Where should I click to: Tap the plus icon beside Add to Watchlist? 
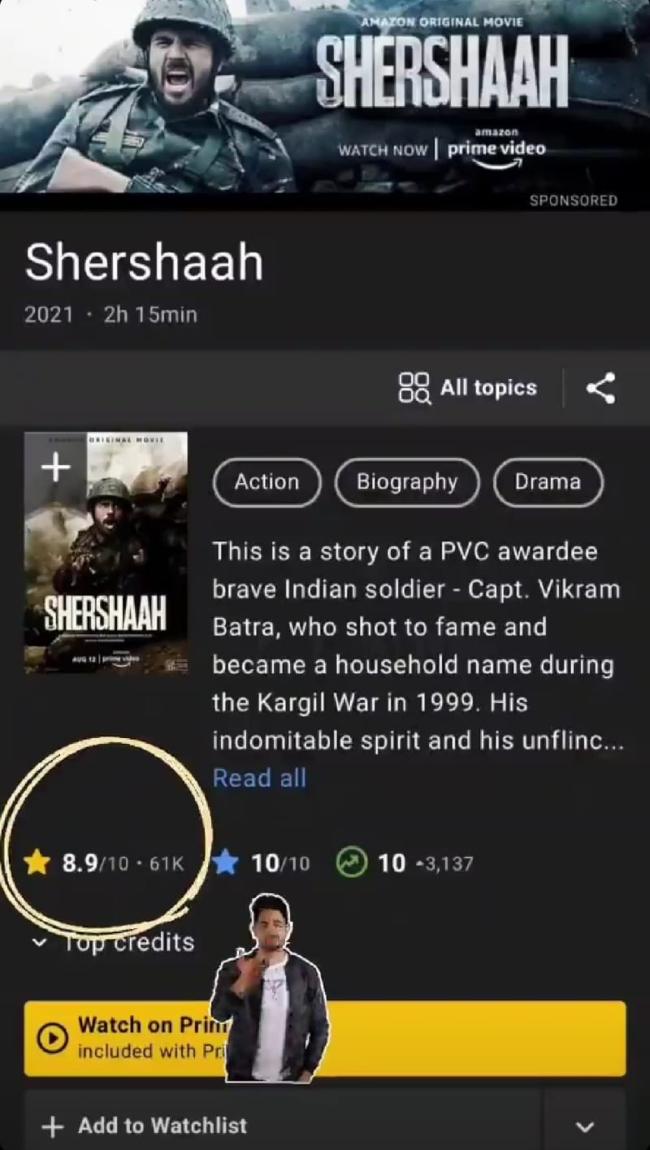[52, 1127]
